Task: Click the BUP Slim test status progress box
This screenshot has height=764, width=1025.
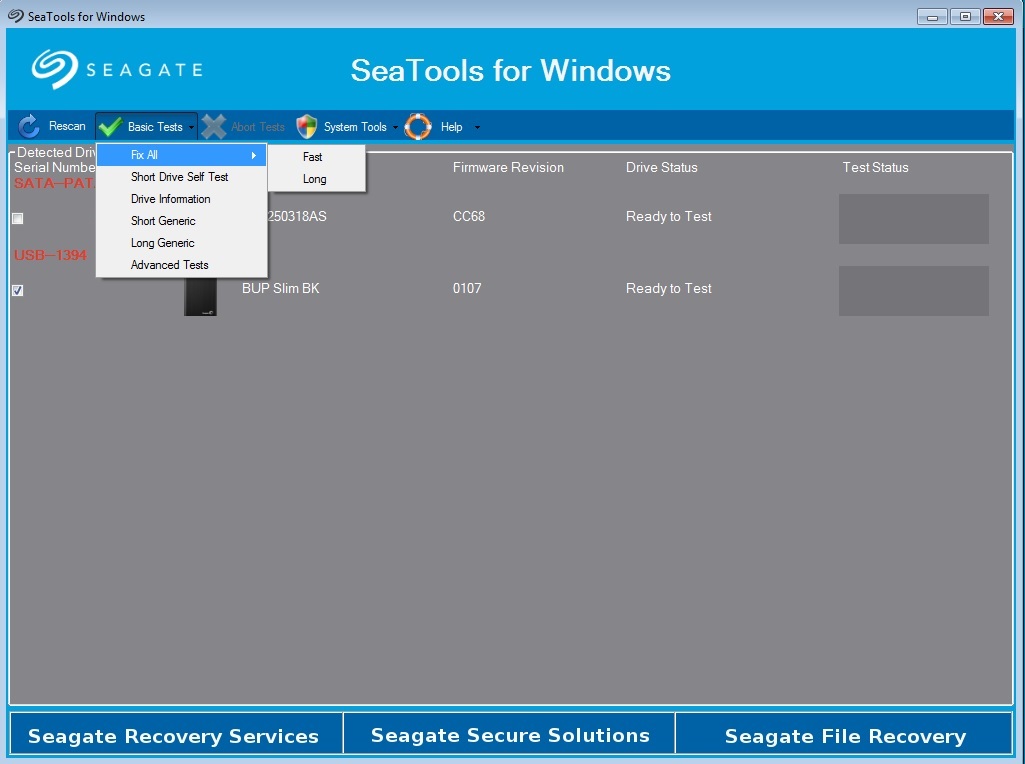Action: pos(913,291)
